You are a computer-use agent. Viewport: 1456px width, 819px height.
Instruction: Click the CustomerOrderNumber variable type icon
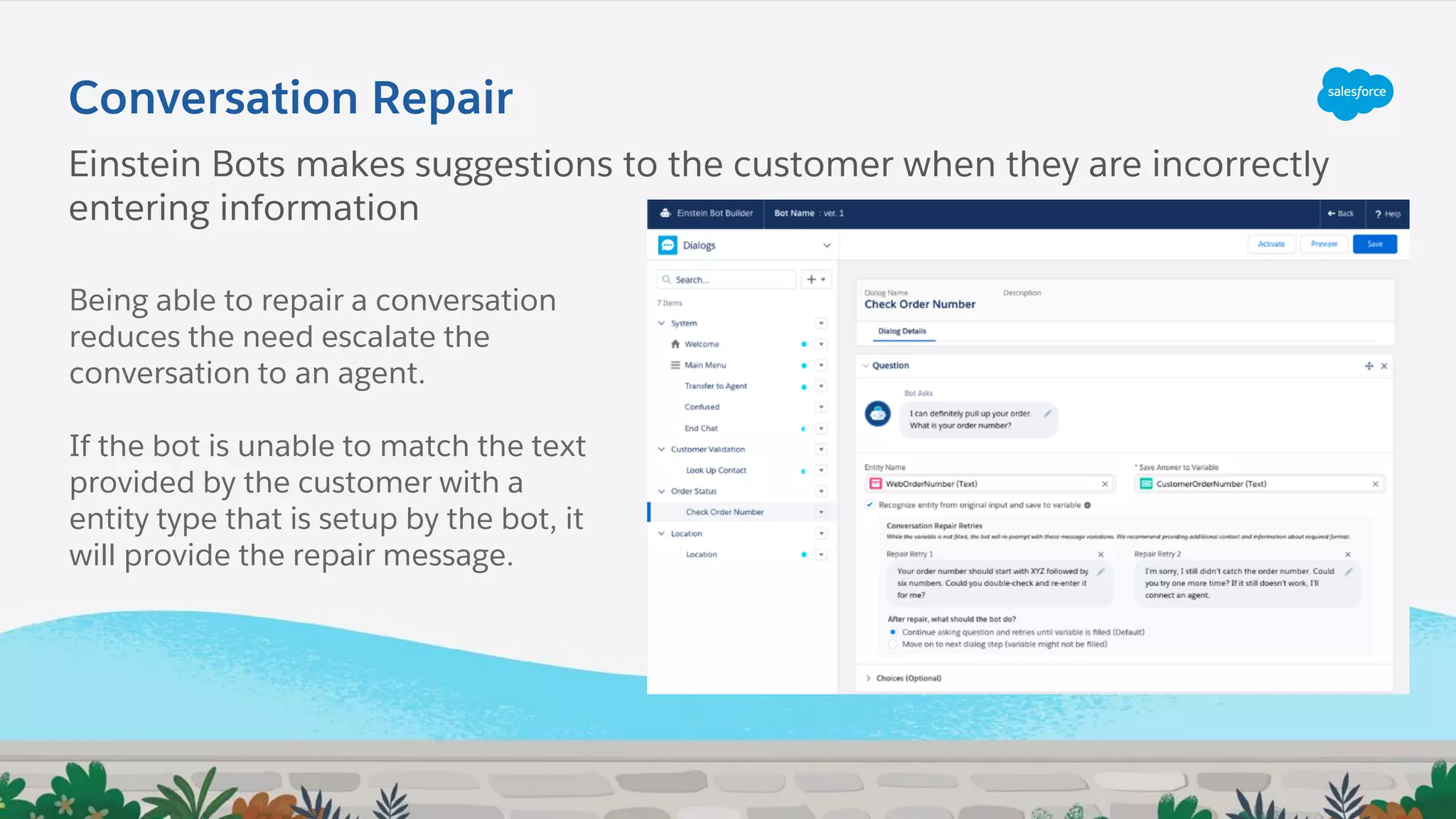click(x=1146, y=483)
